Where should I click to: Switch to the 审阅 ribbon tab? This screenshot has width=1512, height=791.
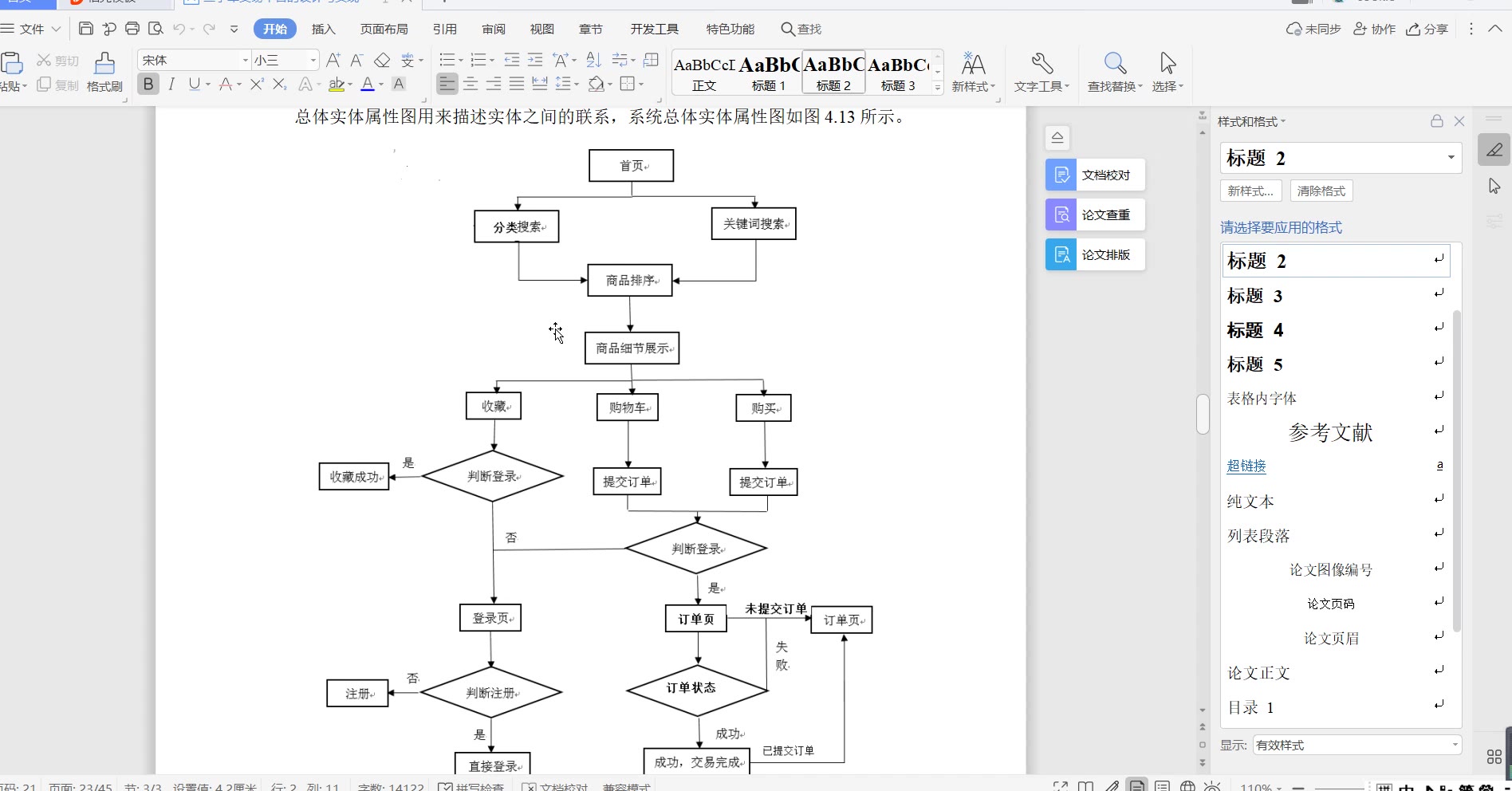[494, 29]
